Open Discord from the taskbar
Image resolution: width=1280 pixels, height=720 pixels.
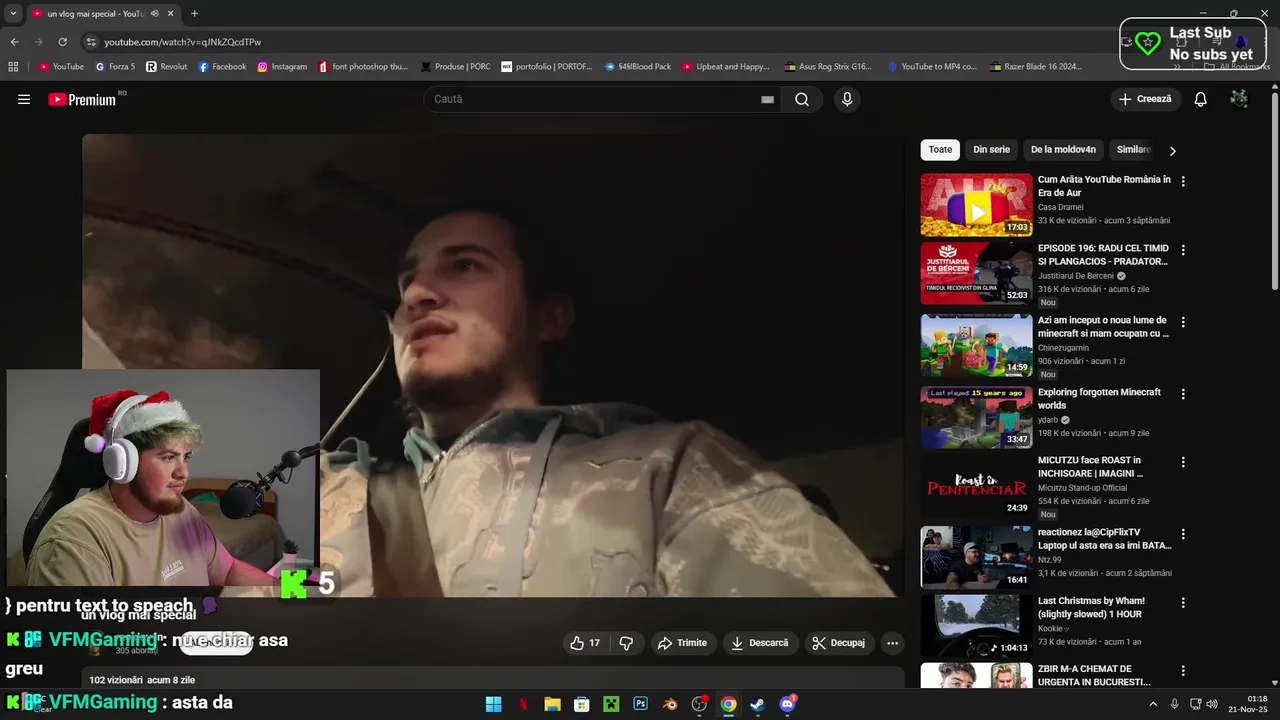(787, 704)
